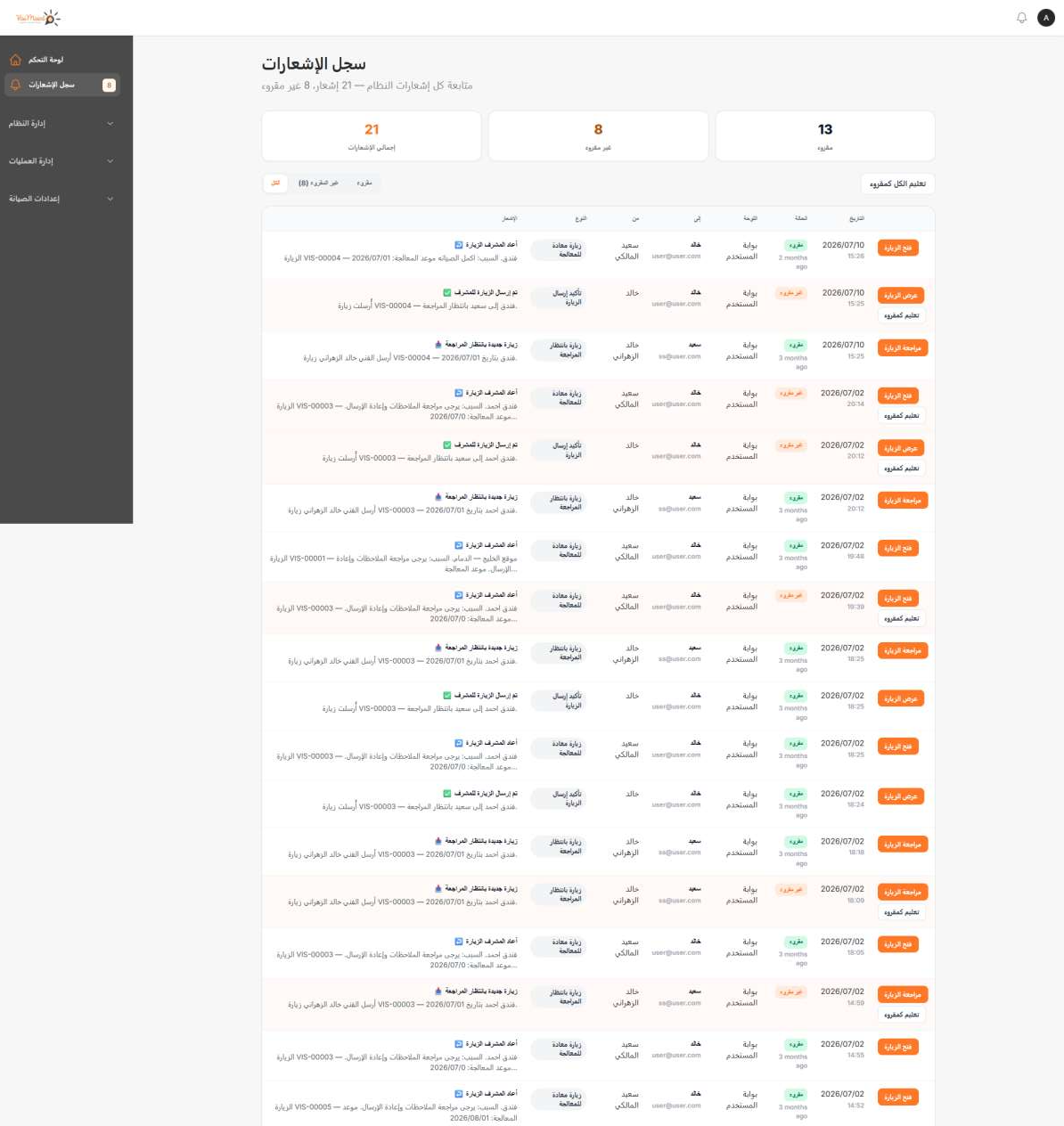
Task: Click the home icon beside لوحة التحكم
Action: coord(15,60)
